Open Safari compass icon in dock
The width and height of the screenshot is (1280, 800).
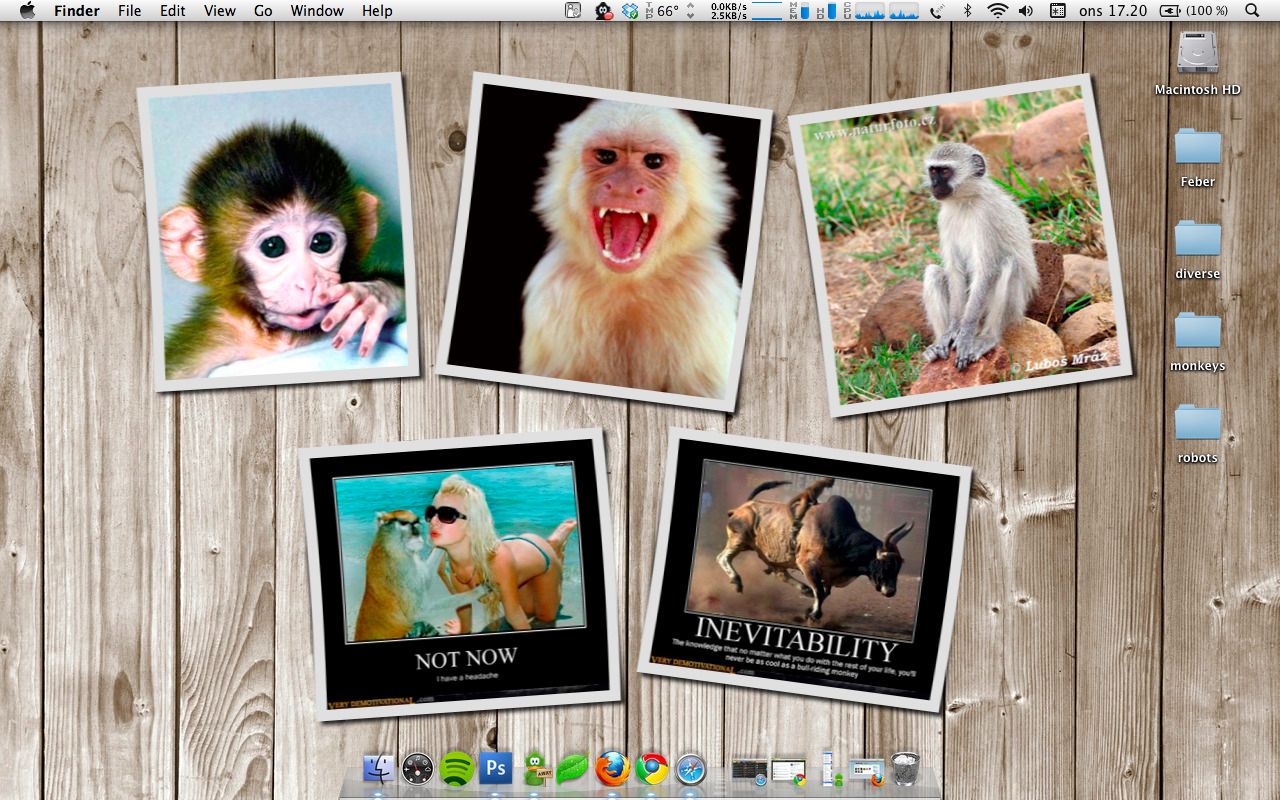pyautogui.click(x=691, y=769)
